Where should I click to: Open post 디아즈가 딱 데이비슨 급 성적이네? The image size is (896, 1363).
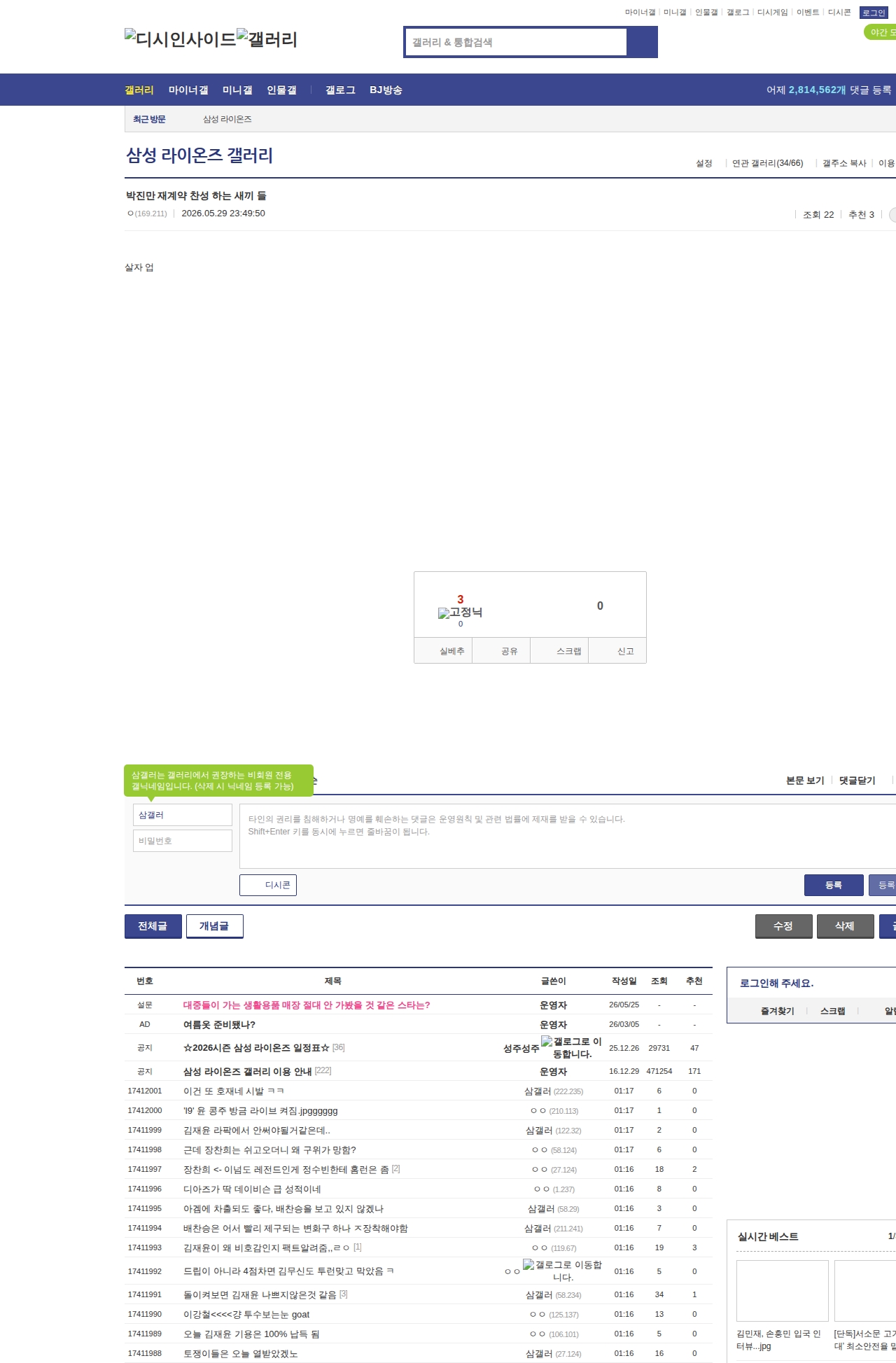click(252, 1189)
